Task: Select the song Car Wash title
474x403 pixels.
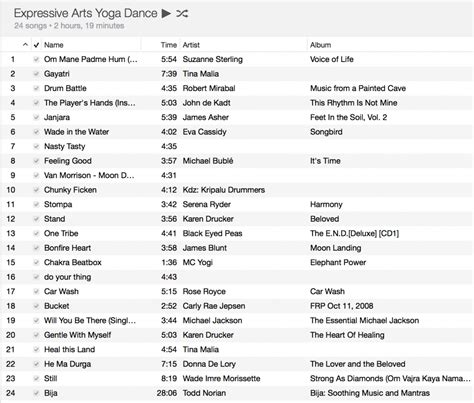Action: (x=61, y=291)
